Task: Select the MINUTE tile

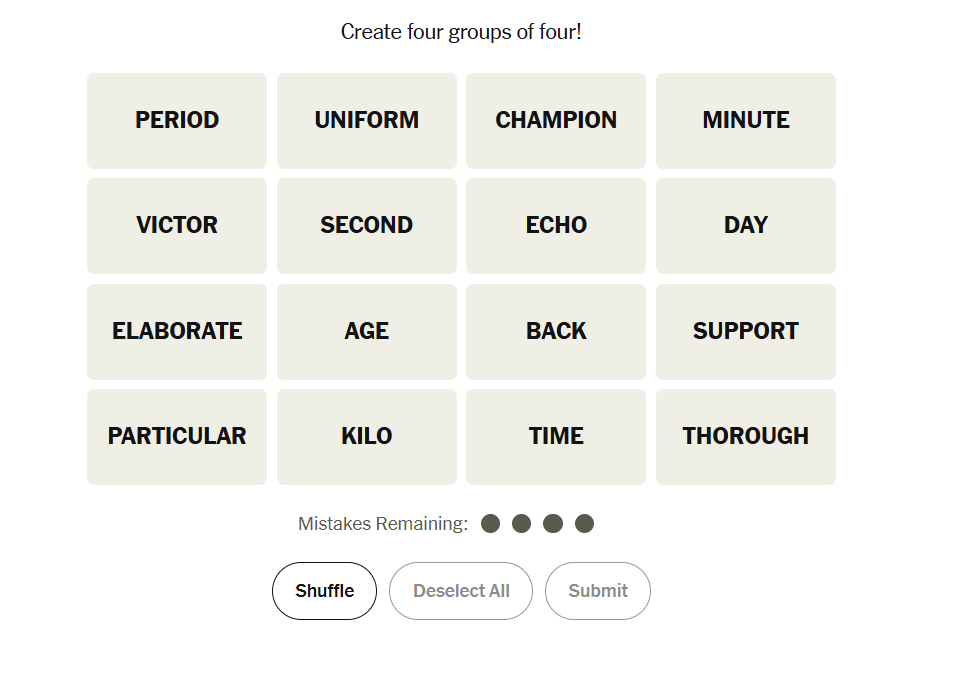Action: 745,120
